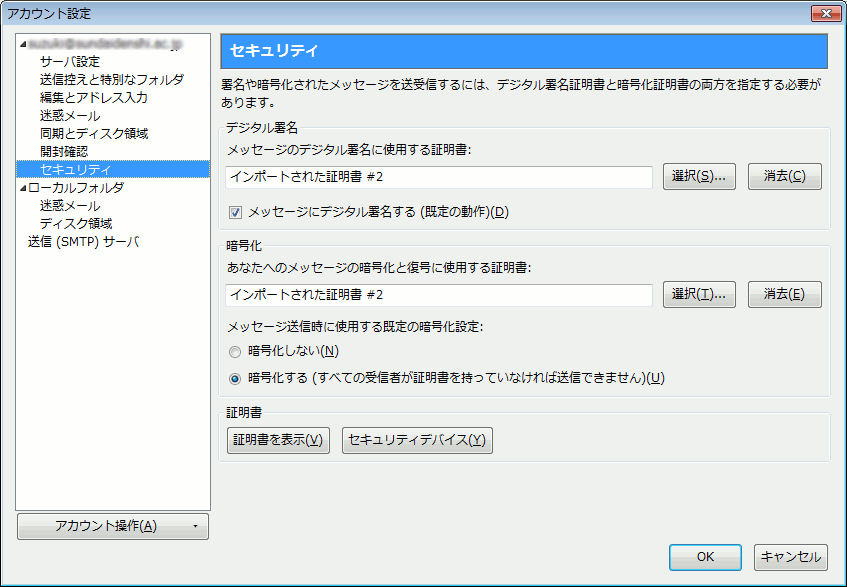Open the アカウント操作 dropdown menu
Image resolution: width=847 pixels, height=587 pixels.
[x=113, y=526]
